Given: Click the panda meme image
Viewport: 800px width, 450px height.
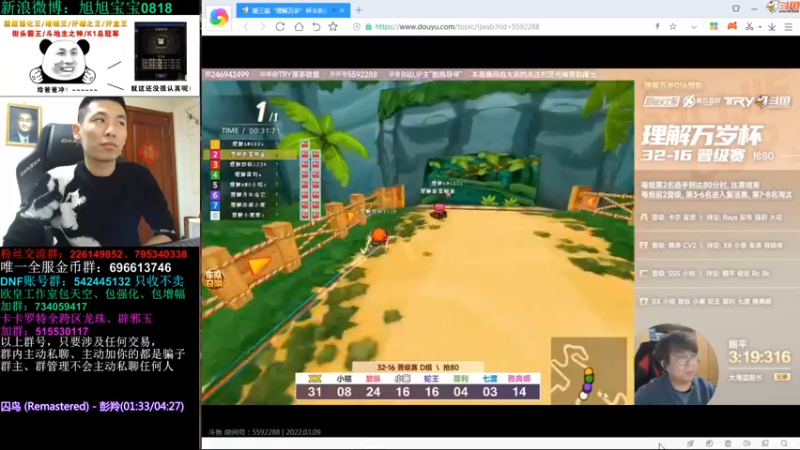Looking at the screenshot, I should point(63,62).
